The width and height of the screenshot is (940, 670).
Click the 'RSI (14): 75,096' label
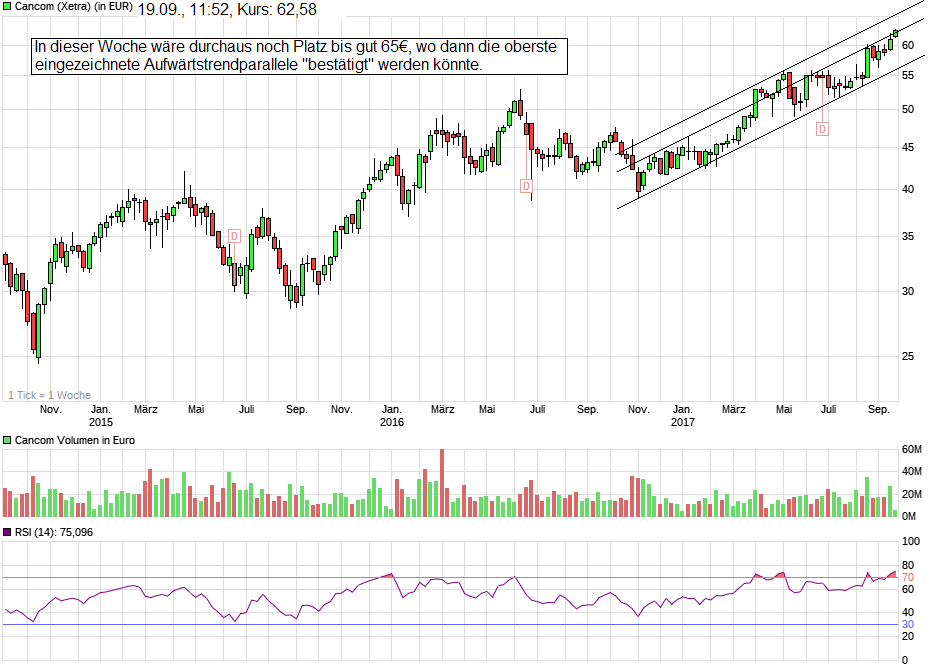tap(54, 533)
